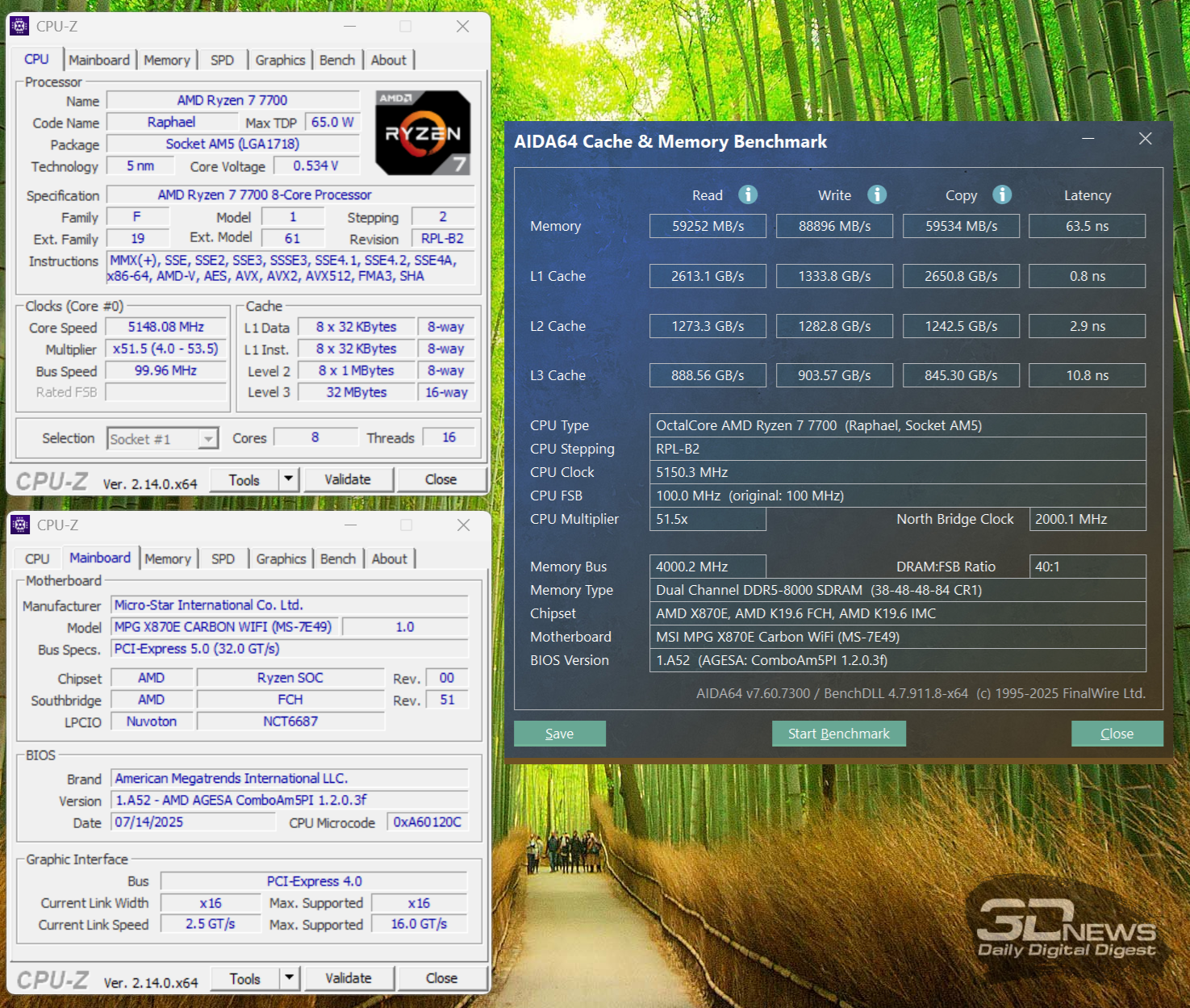Image resolution: width=1190 pixels, height=1008 pixels.
Task: Open Memory tab in bottom CPU-Z
Action: 168,559
